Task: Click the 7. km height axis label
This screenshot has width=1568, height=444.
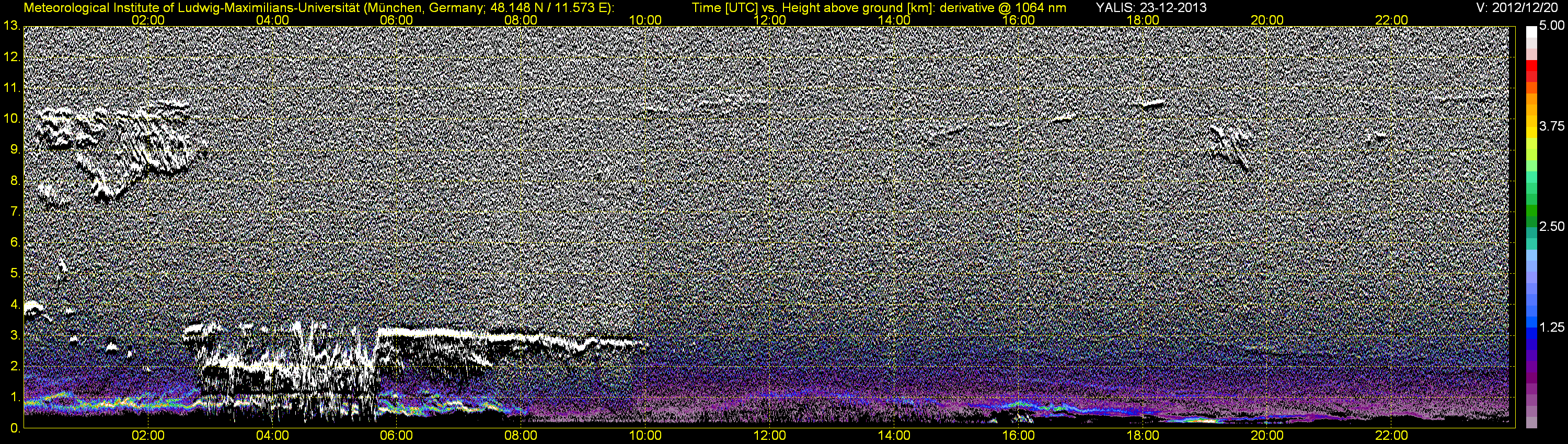Action: point(15,212)
